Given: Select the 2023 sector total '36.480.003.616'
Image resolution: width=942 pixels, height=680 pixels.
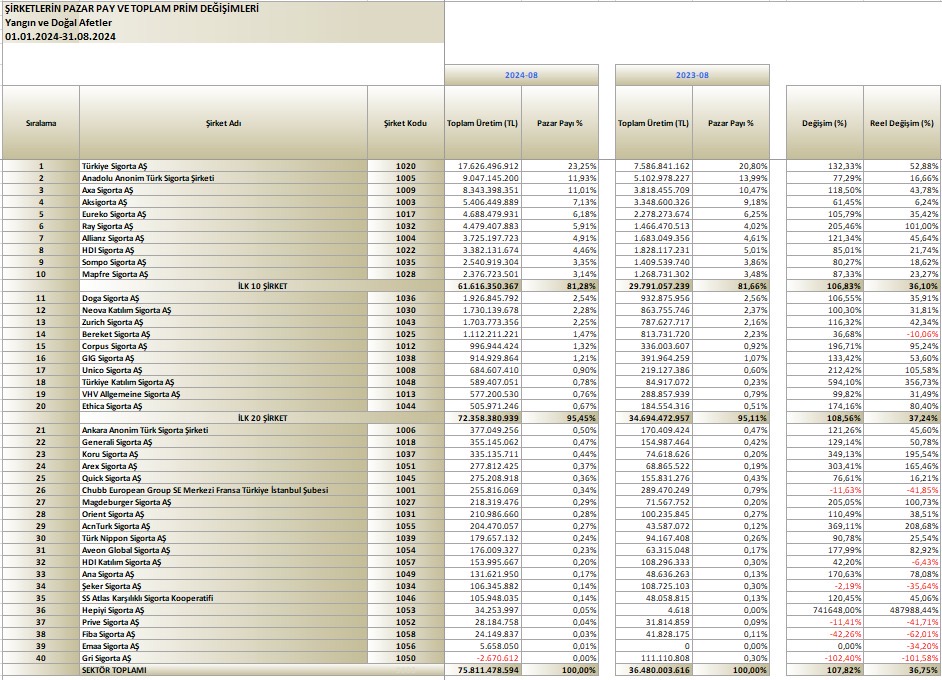Looking at the screenshot, I should click(654, 670).
